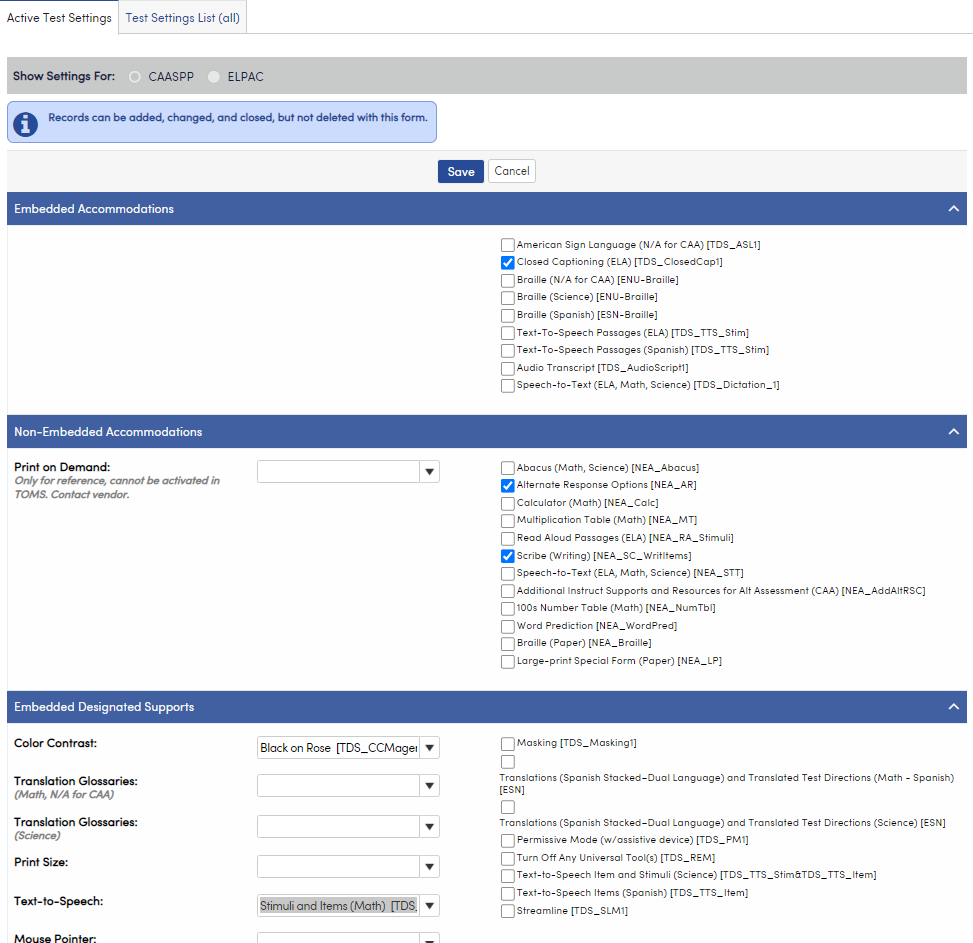973x943 pixels.
Task: Uncheck Closed Captioning (ELA) accommodation
Action: [x=507, y=262]
